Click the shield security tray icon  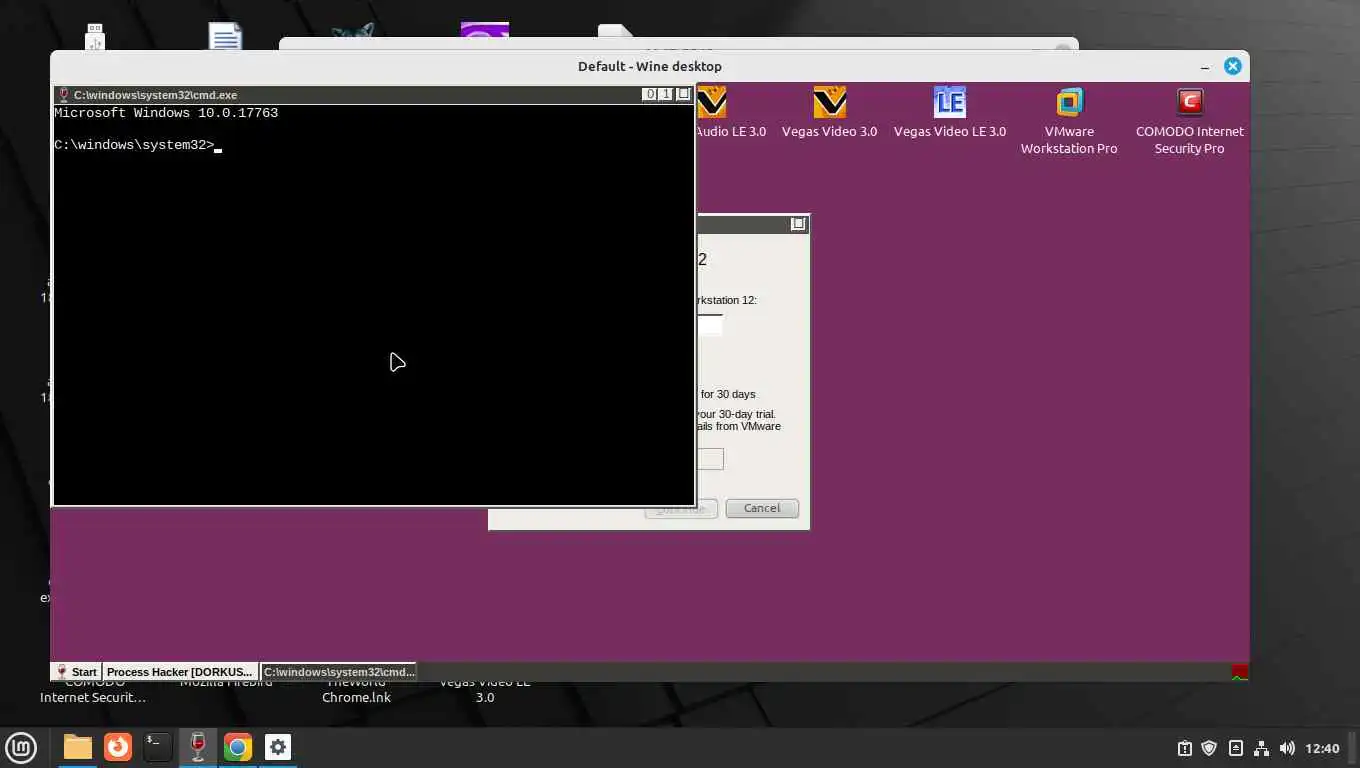click(x=1209, y=748)
